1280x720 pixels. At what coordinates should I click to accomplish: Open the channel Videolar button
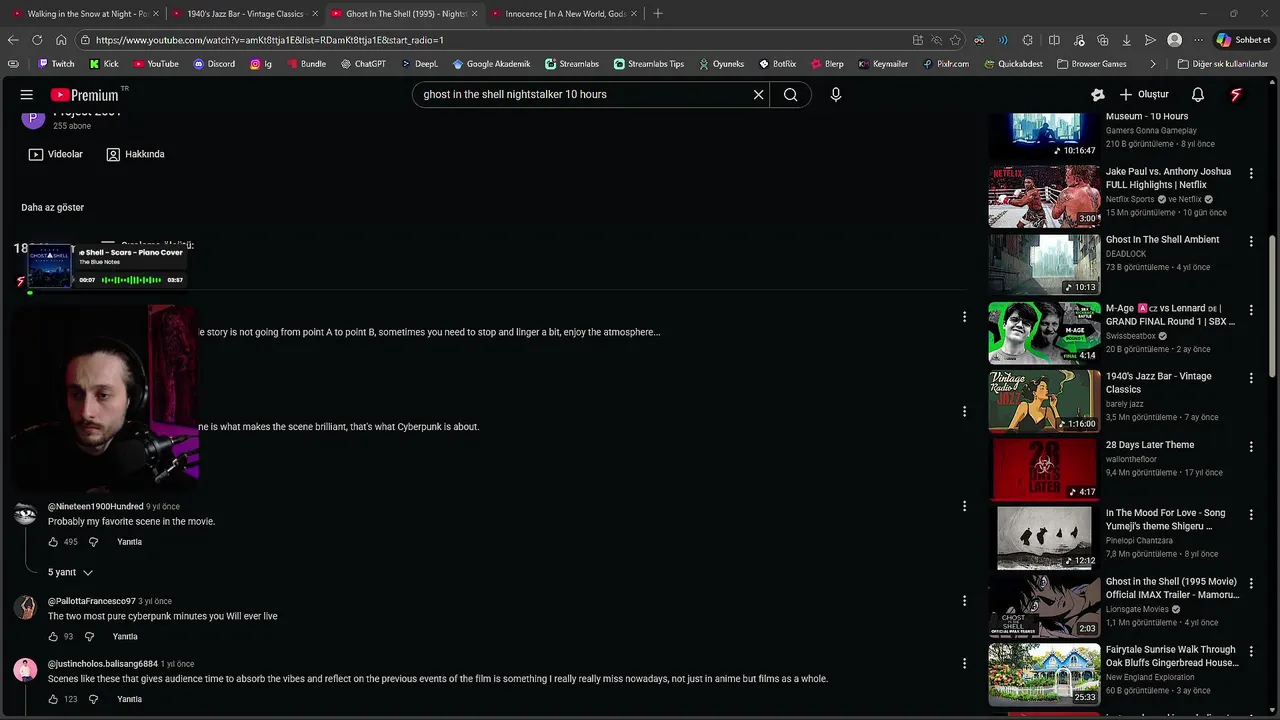pyautogui.click(x=56, y=154)
